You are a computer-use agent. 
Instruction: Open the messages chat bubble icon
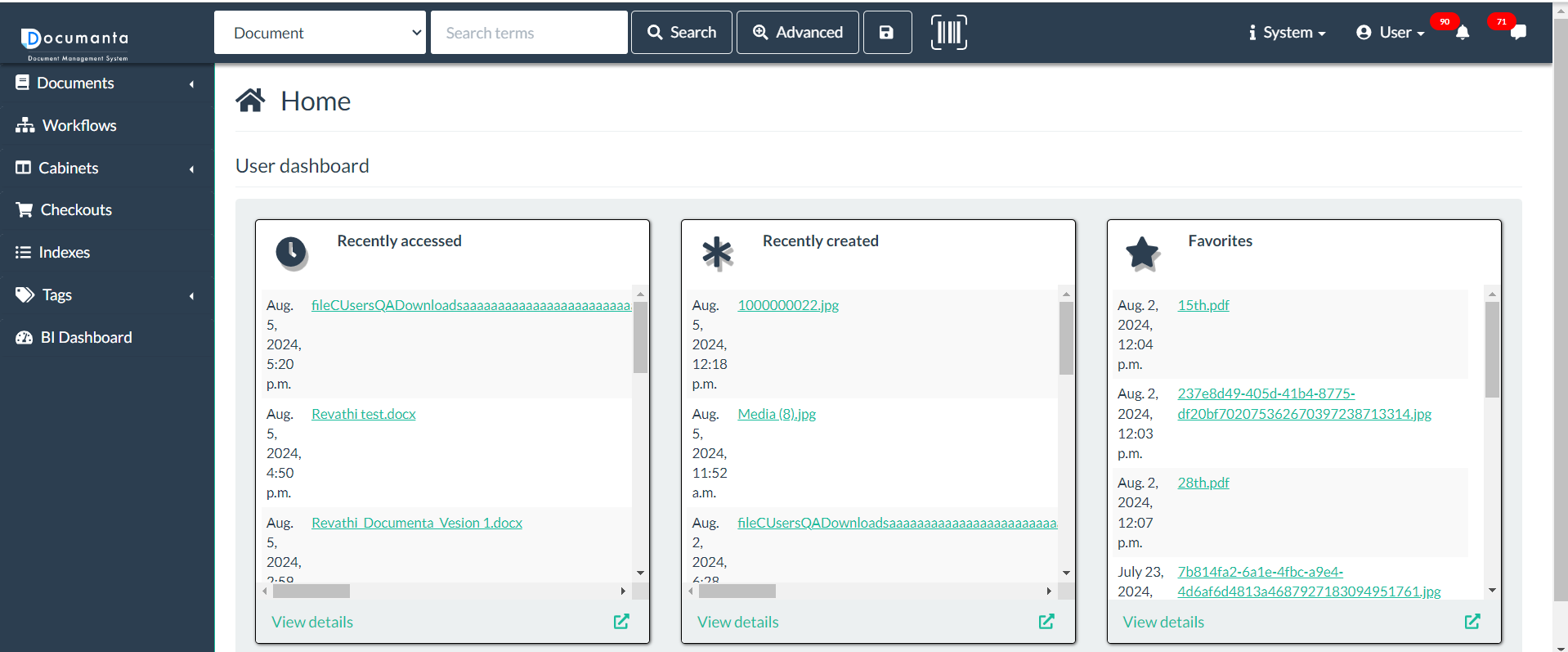point(1518,33)
